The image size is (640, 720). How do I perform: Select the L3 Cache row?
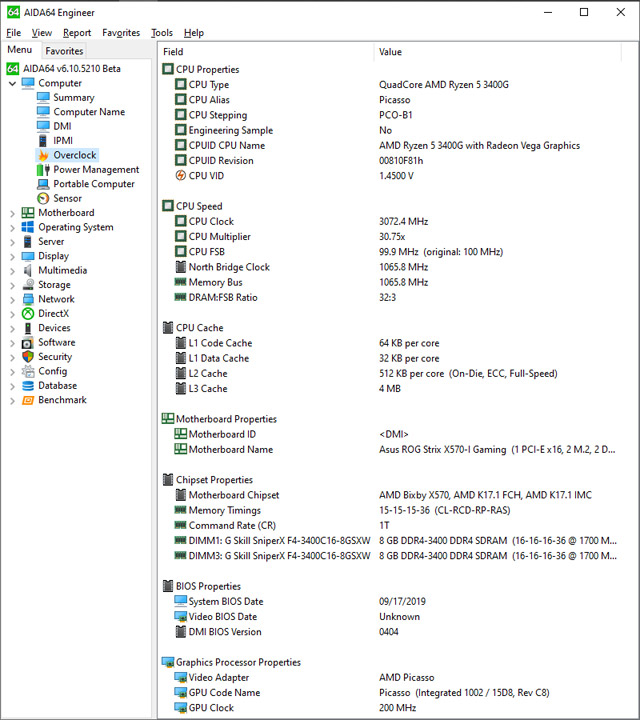point(396,388)
